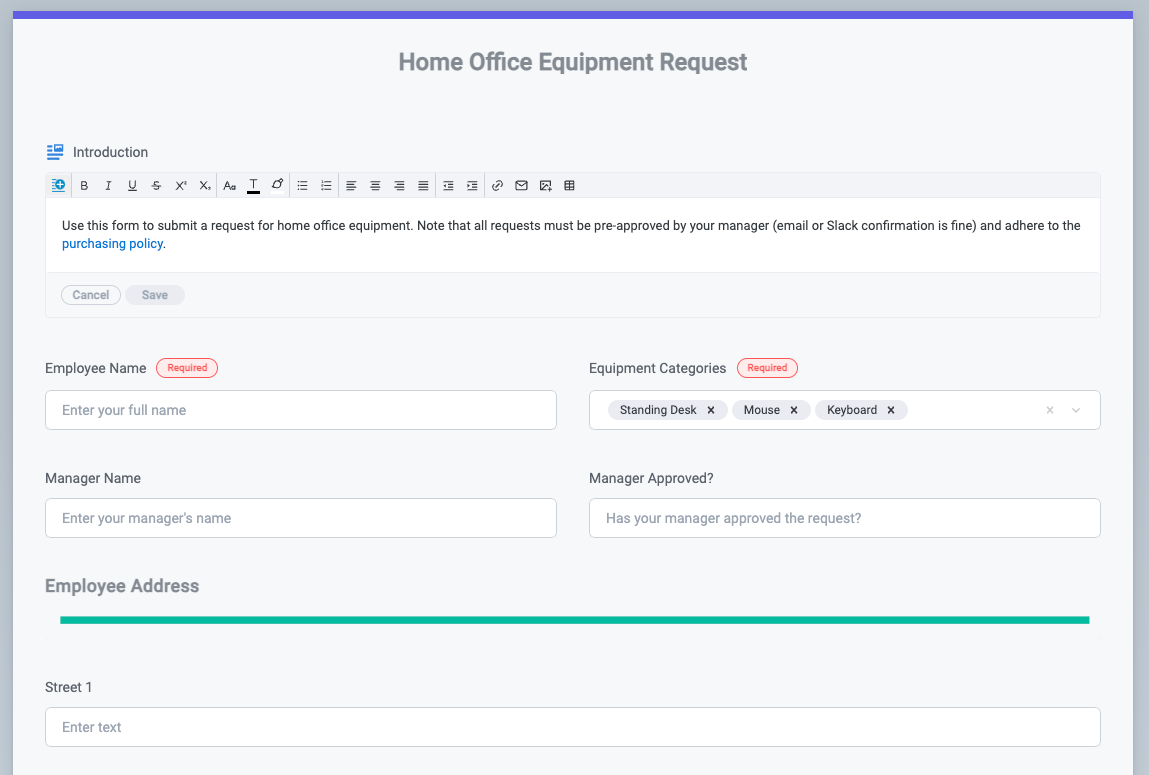This screenshot has height=775, width=1149.
Task: Center-align the introduction text
Action: coord(375,185)
